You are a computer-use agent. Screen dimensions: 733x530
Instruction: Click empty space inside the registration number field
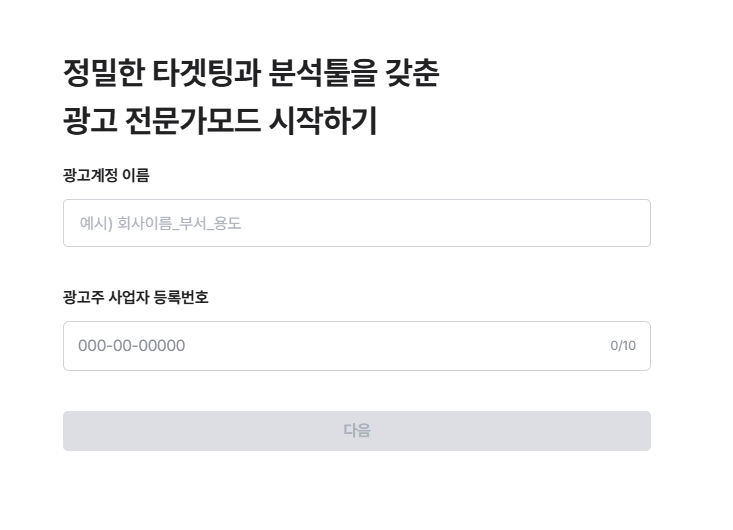pyautogui.click(x=397, y=346)
